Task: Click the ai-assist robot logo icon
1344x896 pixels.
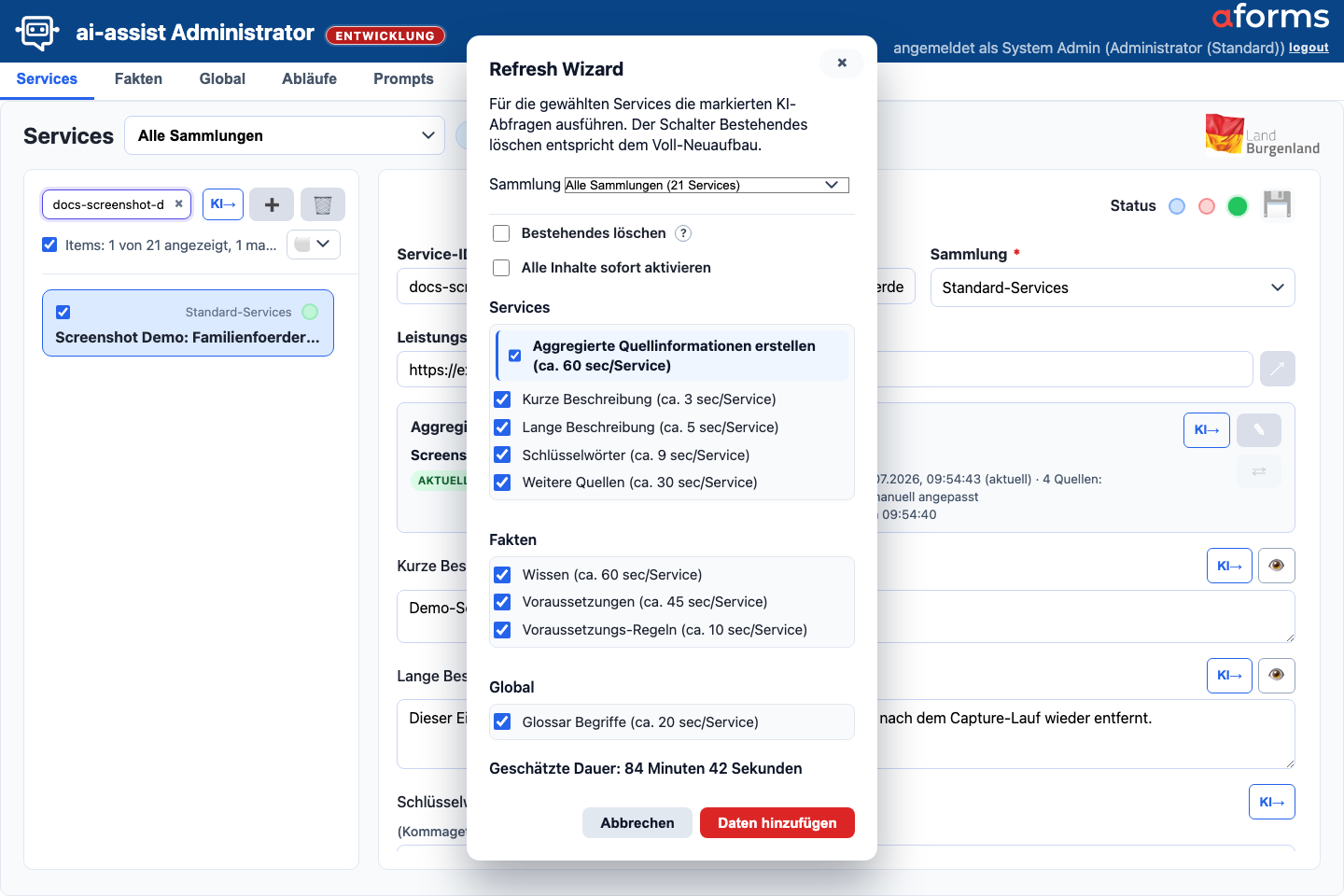Action: coord(37,33)
